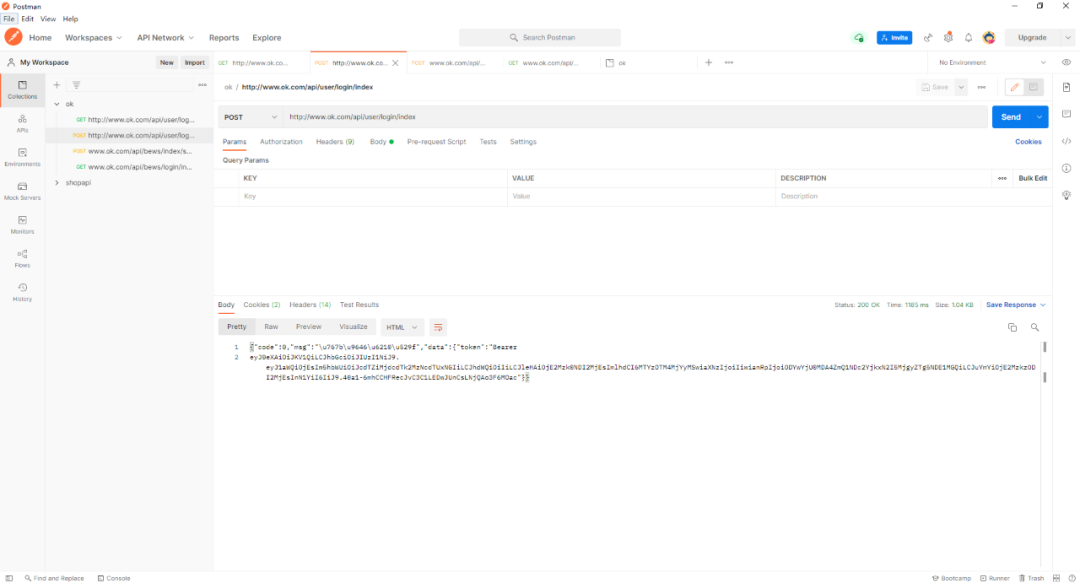1080x583 pixels.
Task: Open the Save Response dropdown
Action: (1015, 305)
